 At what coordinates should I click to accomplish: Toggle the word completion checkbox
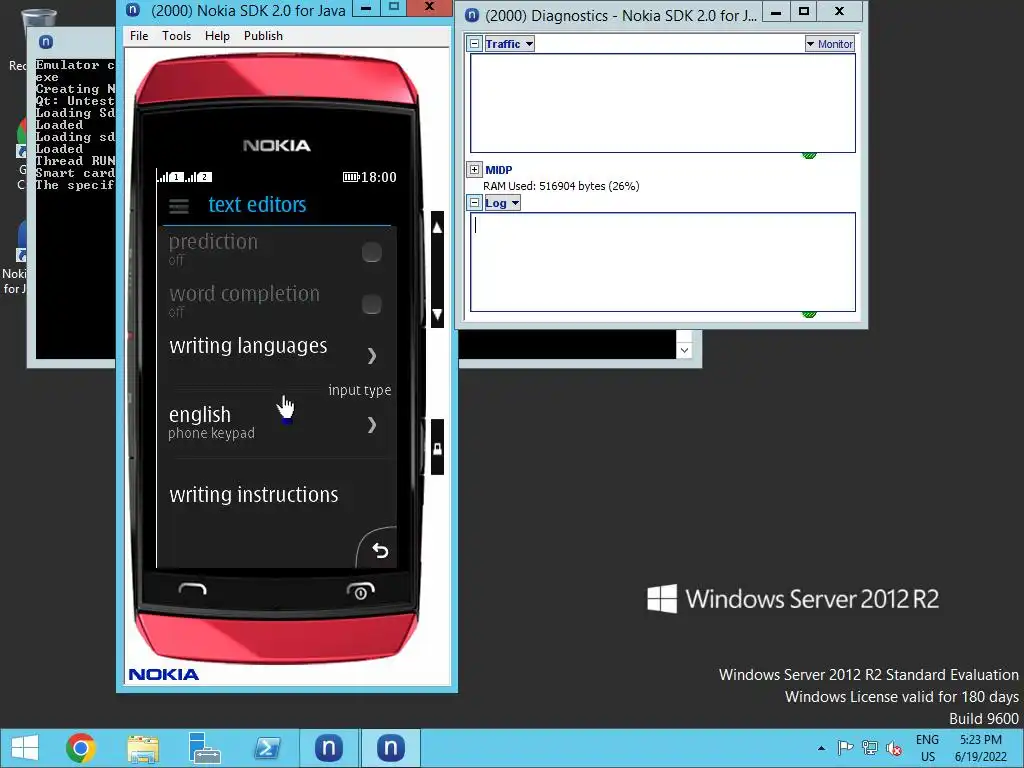tap(372, 304)
